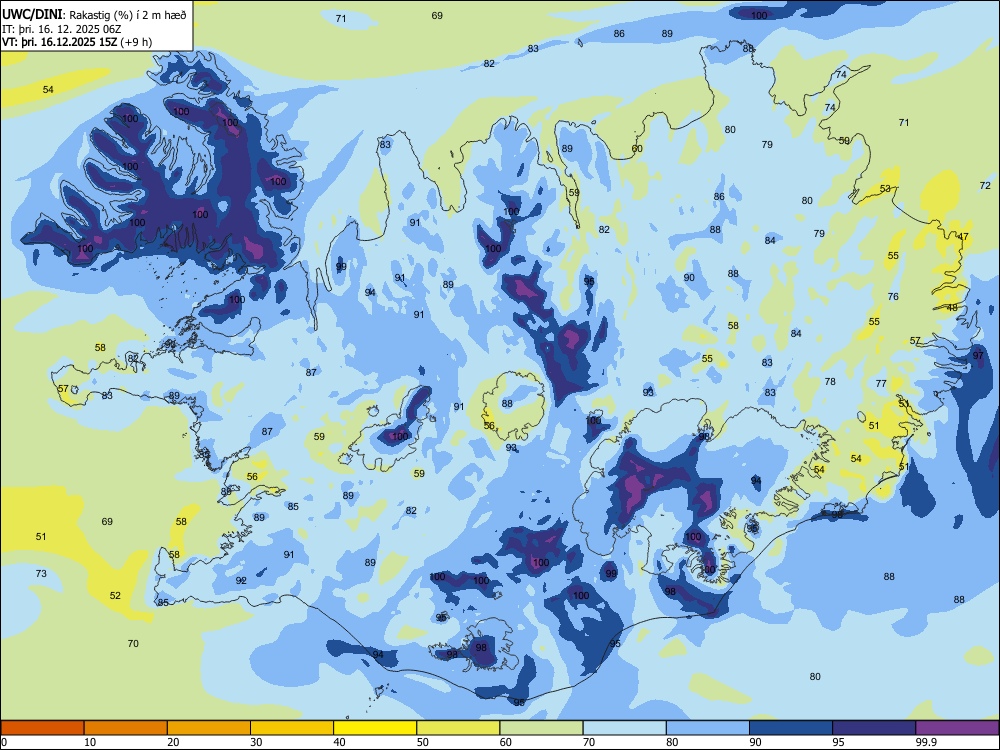Click the 'IT: þri. 16. 12. 2025 06Z' line

point(62,29)
